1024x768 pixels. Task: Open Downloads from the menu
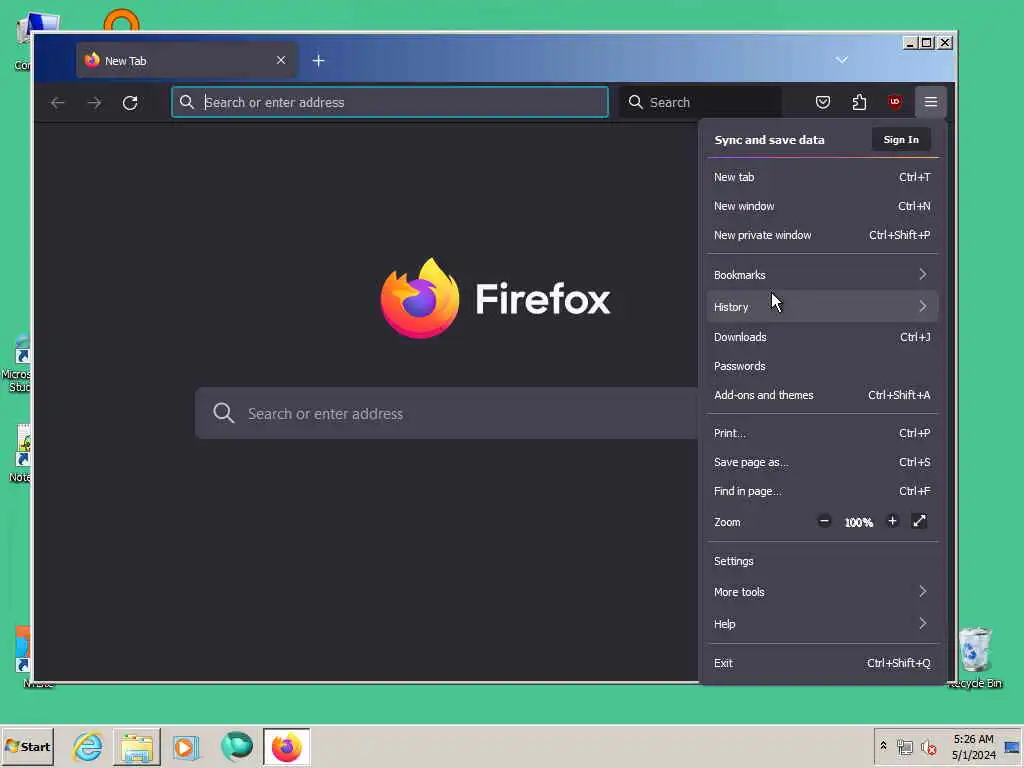click(822, 337)
